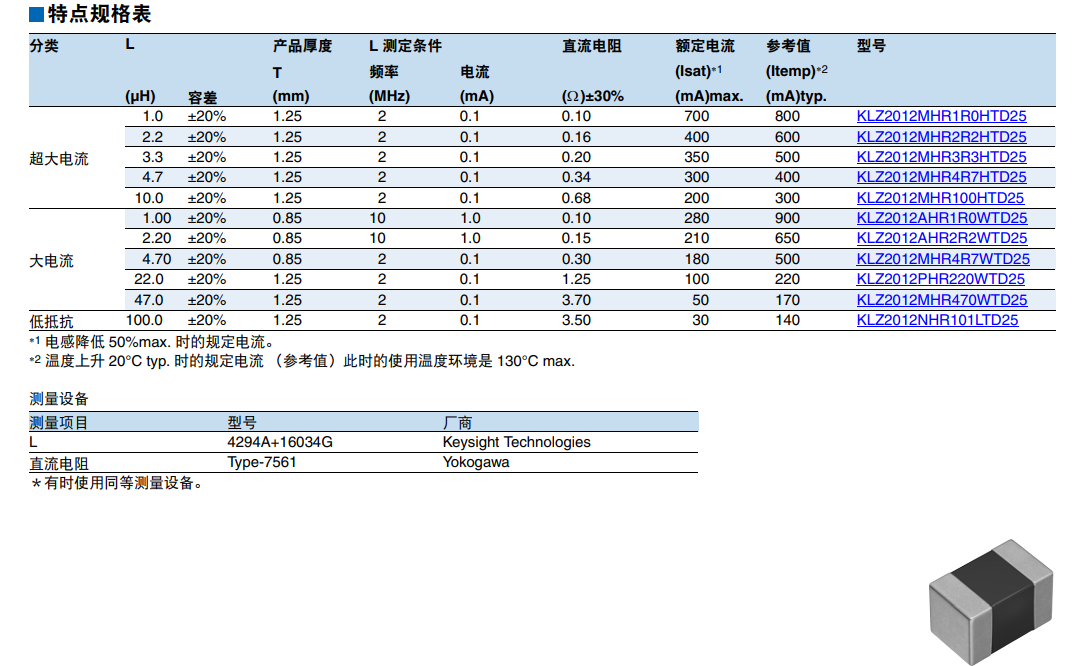Click footnote *2 about 温度上升 20°C

(x=302, y=362)
